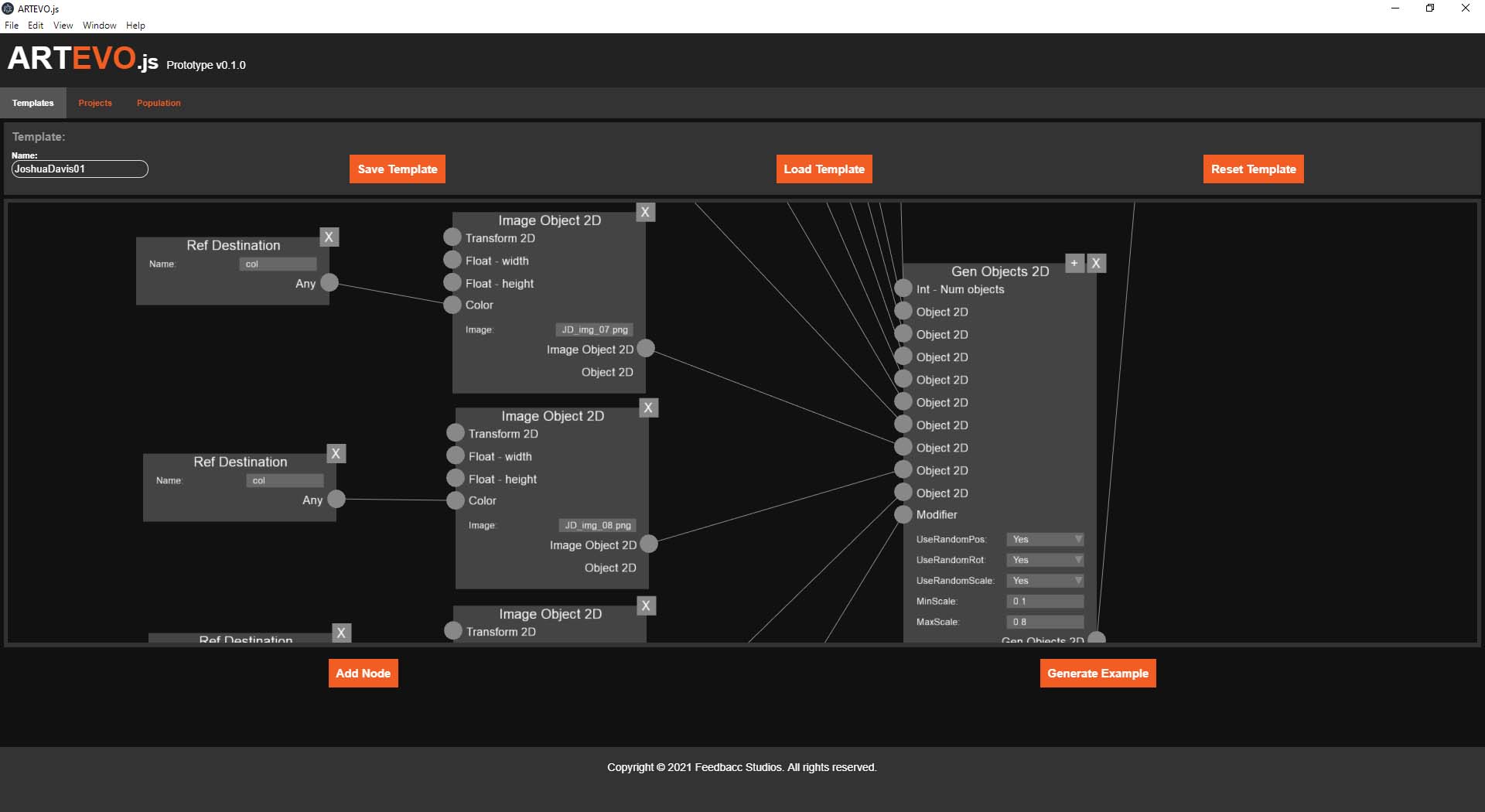Click the Image Object 2D output port of JD_img_08 node

click(x=649, y=544)
